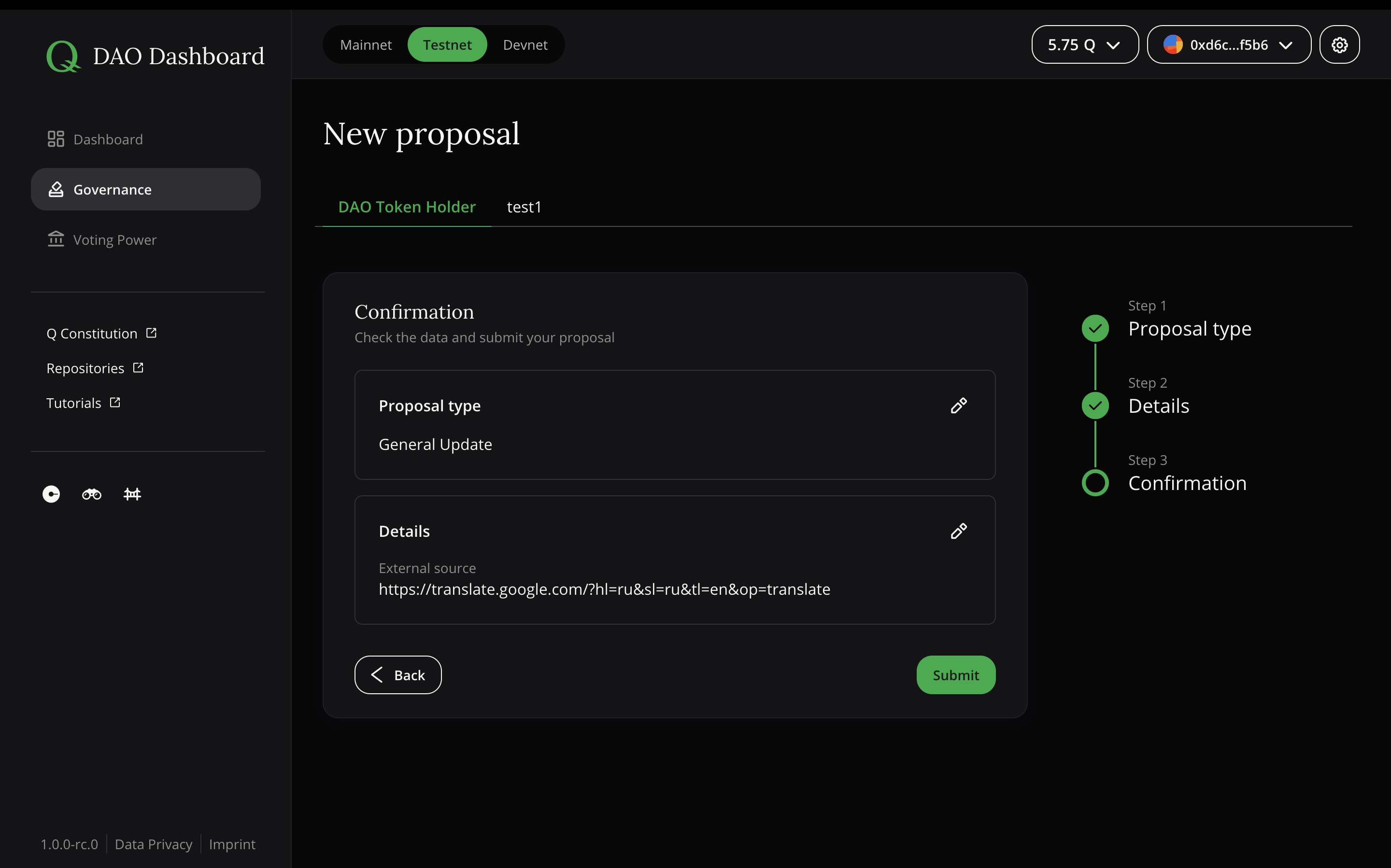Open the 0xd6c...f5b6 wallet account dropdown

pos(1228,44)
